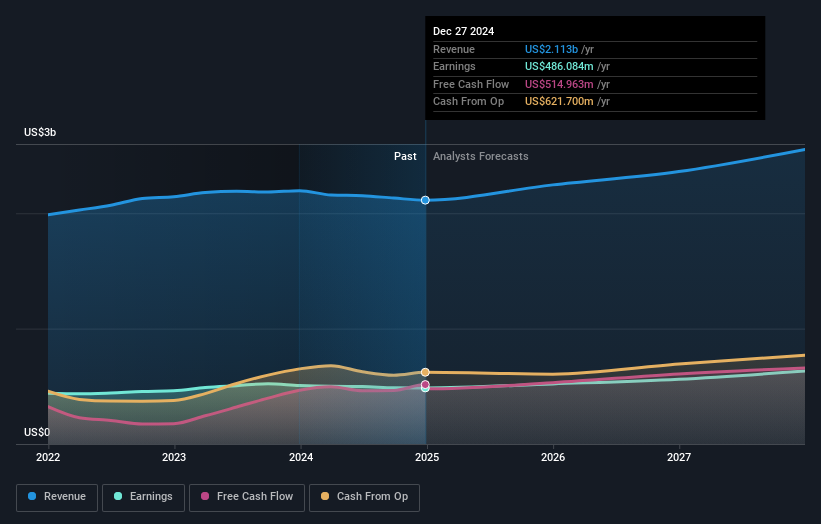Viewport: 821px width, 524px height.
Task: Click the Free Cash Flow label in tooltip
Action: pyautogui.click(x=471, y=84)
